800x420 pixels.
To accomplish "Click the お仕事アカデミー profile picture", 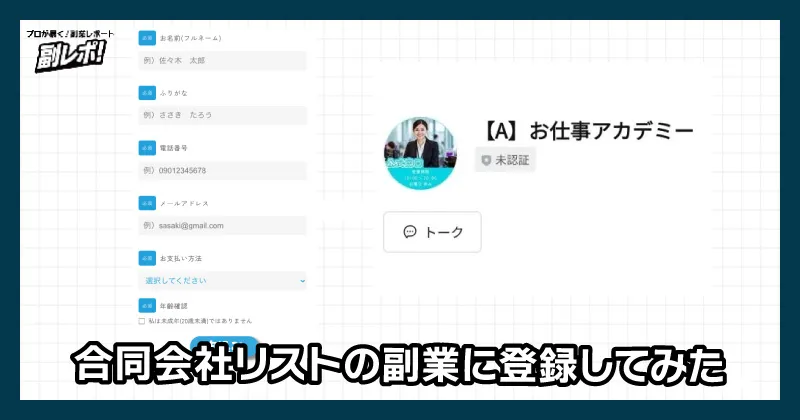I will tap(420, 154).
